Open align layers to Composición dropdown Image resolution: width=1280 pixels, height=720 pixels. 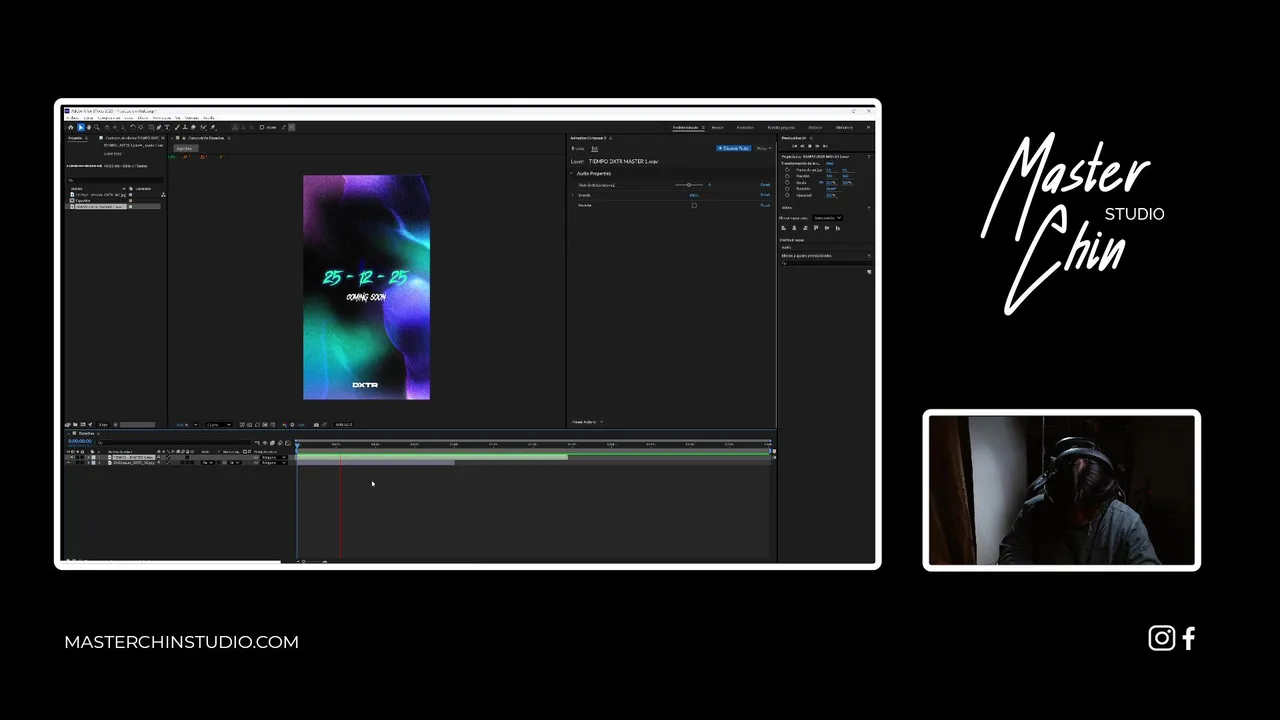tap(827, 218)
